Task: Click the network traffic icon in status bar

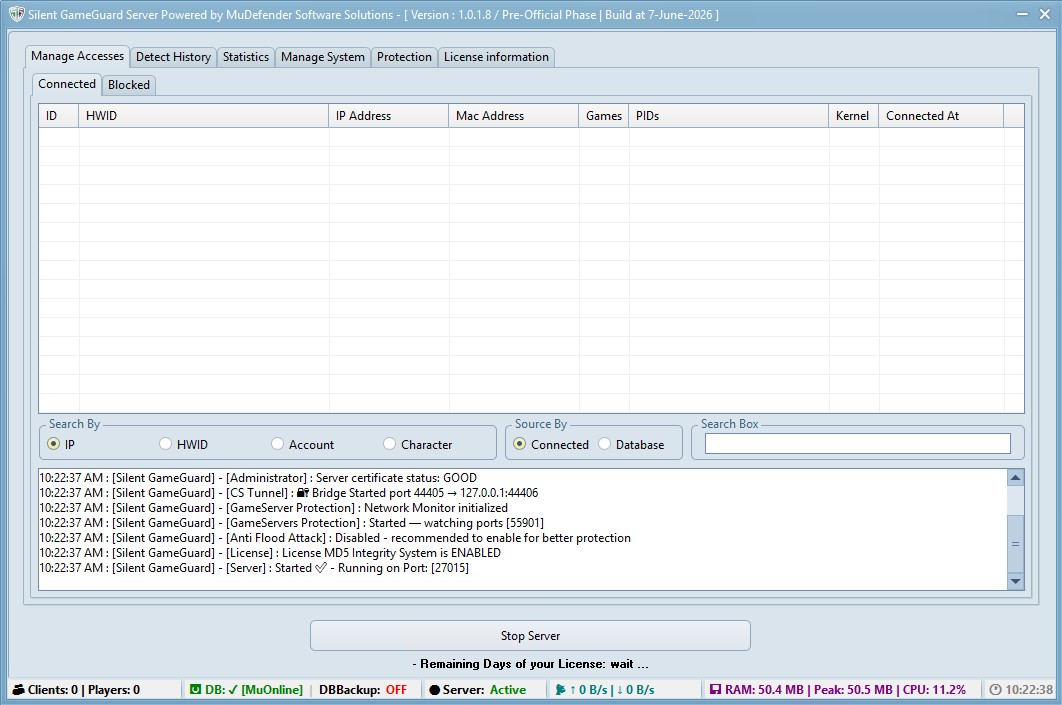Action: click(560, 689)
